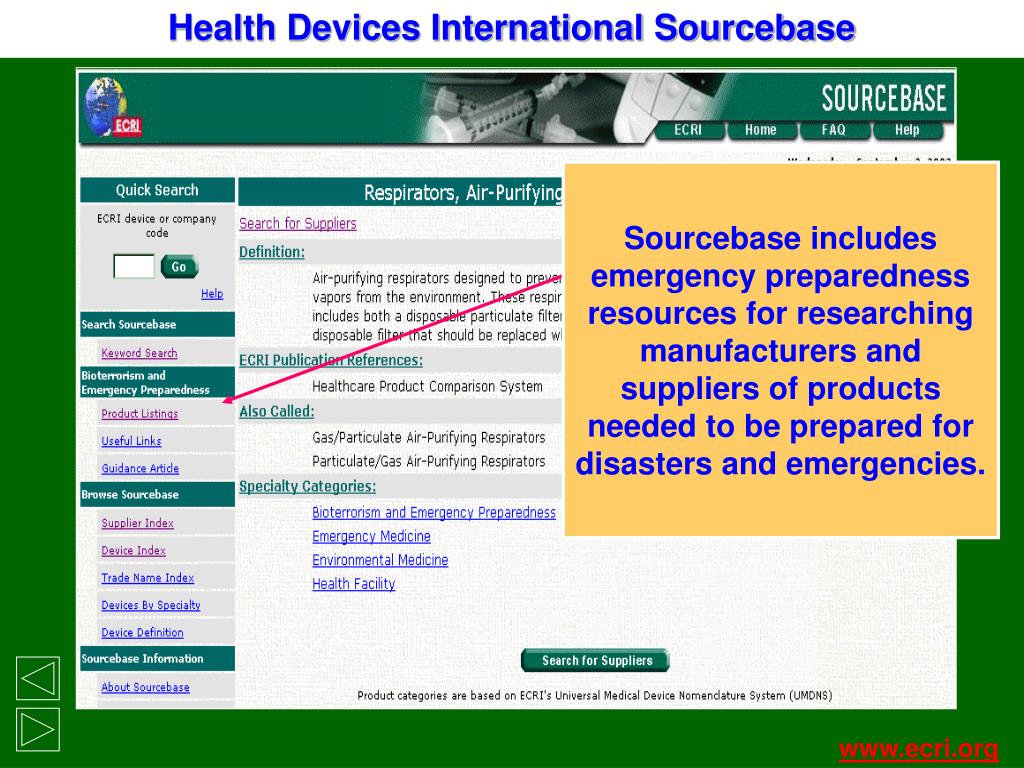
Task: Click the Health Devices International Sourcebase title
Action: point(512,28)
